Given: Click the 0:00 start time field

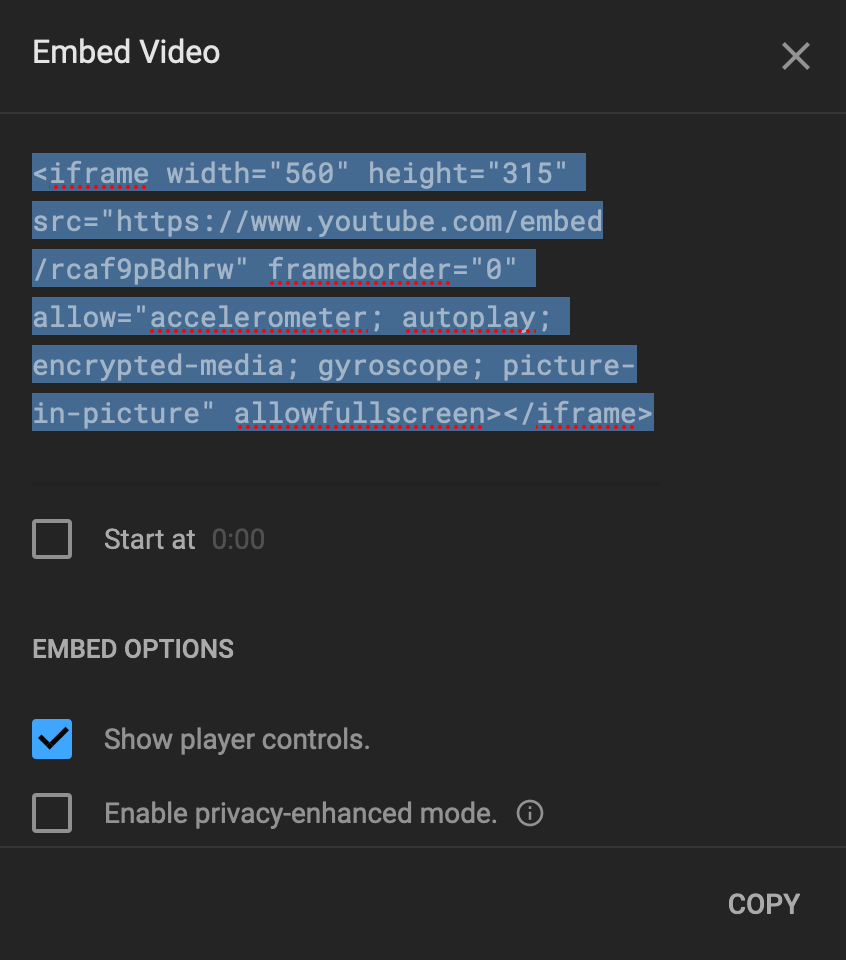Looking at the screenshot, I should (238, 539).
